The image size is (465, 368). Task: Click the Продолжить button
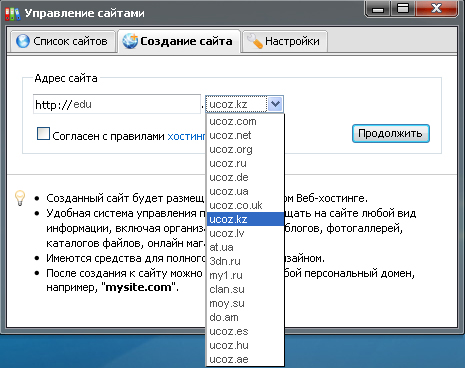point(391,134)
